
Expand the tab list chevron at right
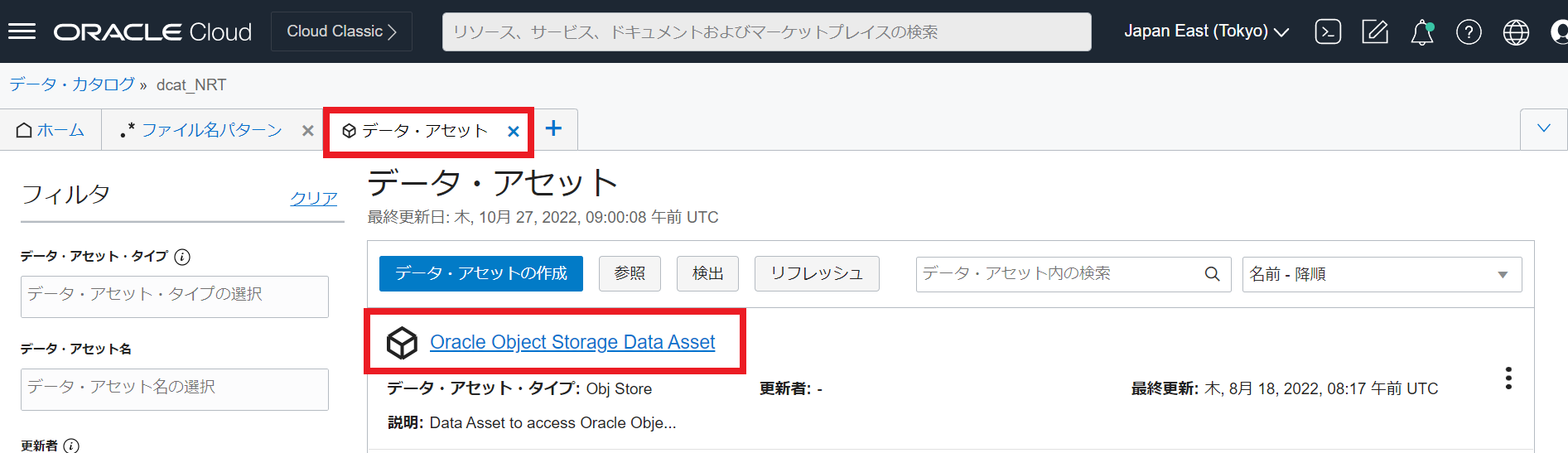(x=1544, y=128)
